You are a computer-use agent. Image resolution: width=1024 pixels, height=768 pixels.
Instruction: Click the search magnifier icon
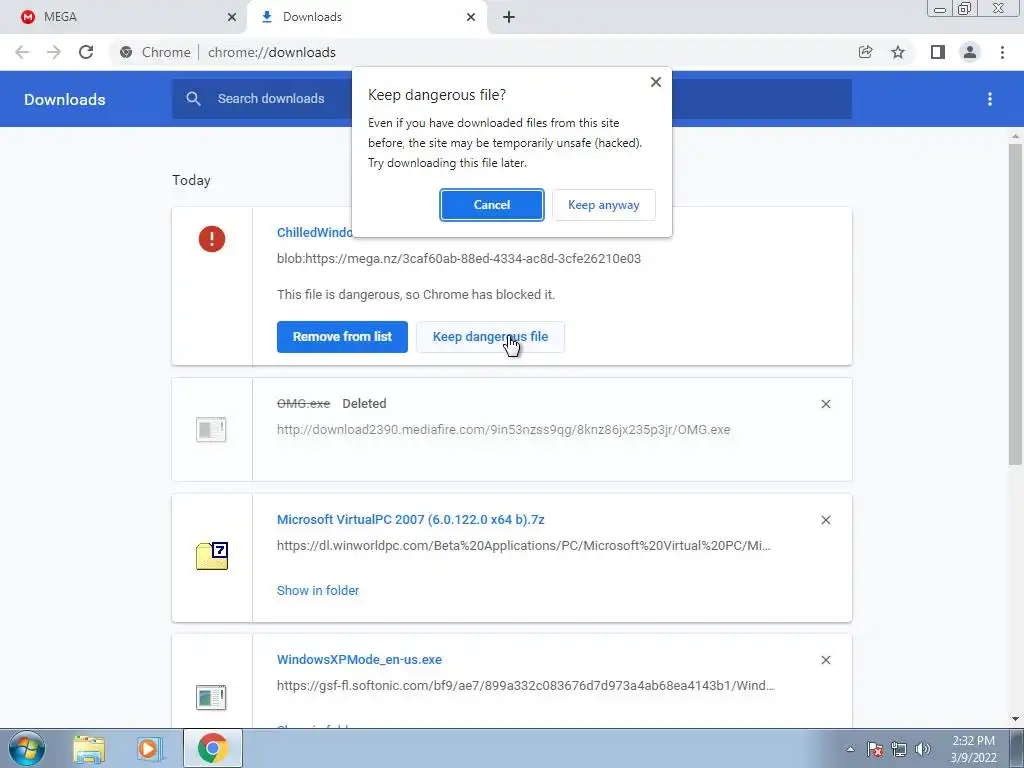pyautogui.click(x=193, y=99)
